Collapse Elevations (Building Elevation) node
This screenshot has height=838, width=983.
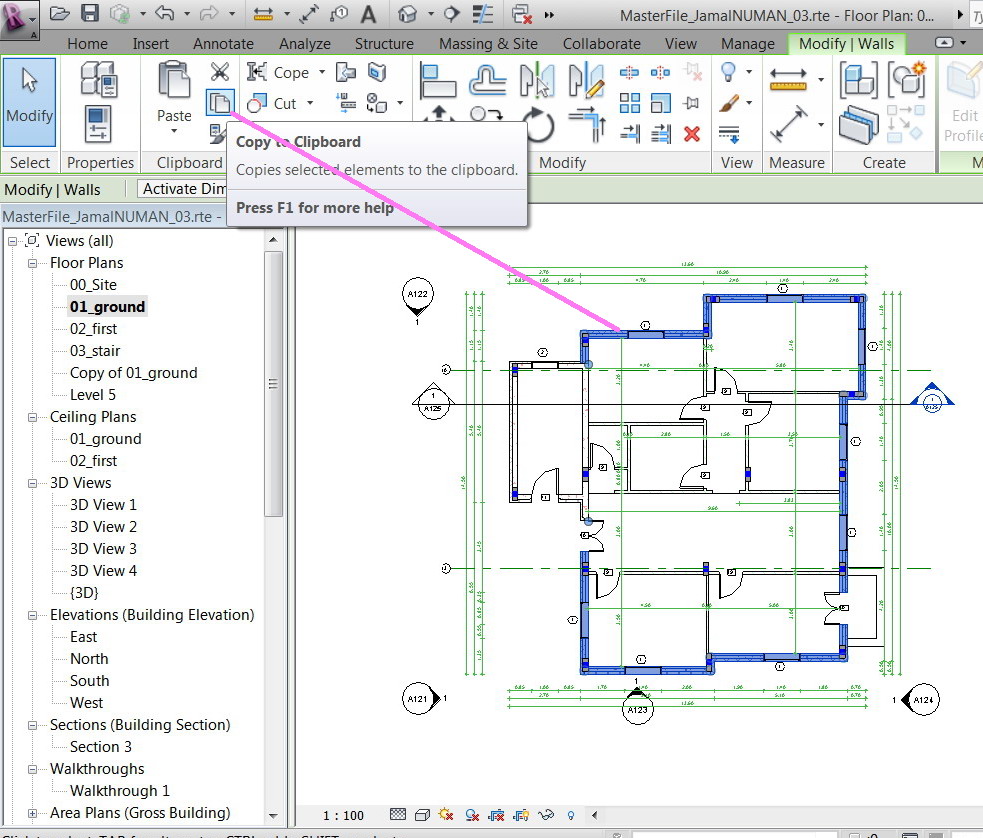pyautogui.click(x=32, y=615)
